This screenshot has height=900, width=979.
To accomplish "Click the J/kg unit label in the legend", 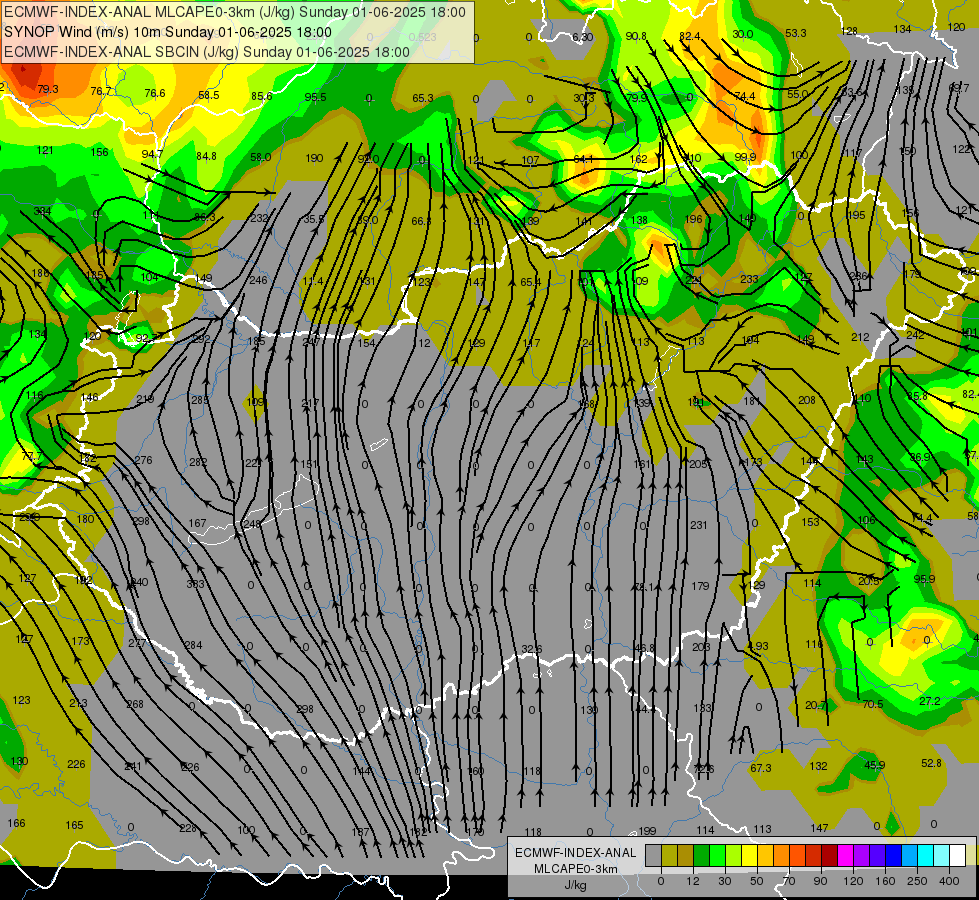I will (576, 885).
